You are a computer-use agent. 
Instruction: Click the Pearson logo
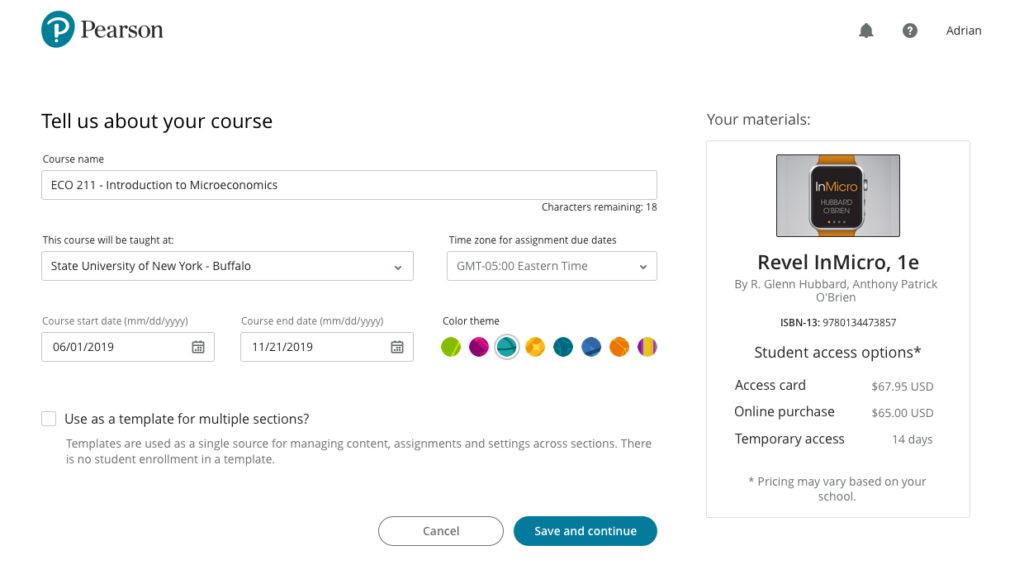(103, 29)
